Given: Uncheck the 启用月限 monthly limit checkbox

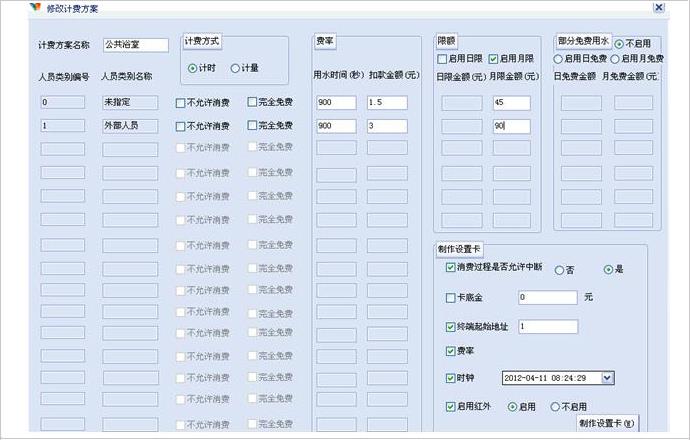Looking at the screenshot, I should point(493,59).
